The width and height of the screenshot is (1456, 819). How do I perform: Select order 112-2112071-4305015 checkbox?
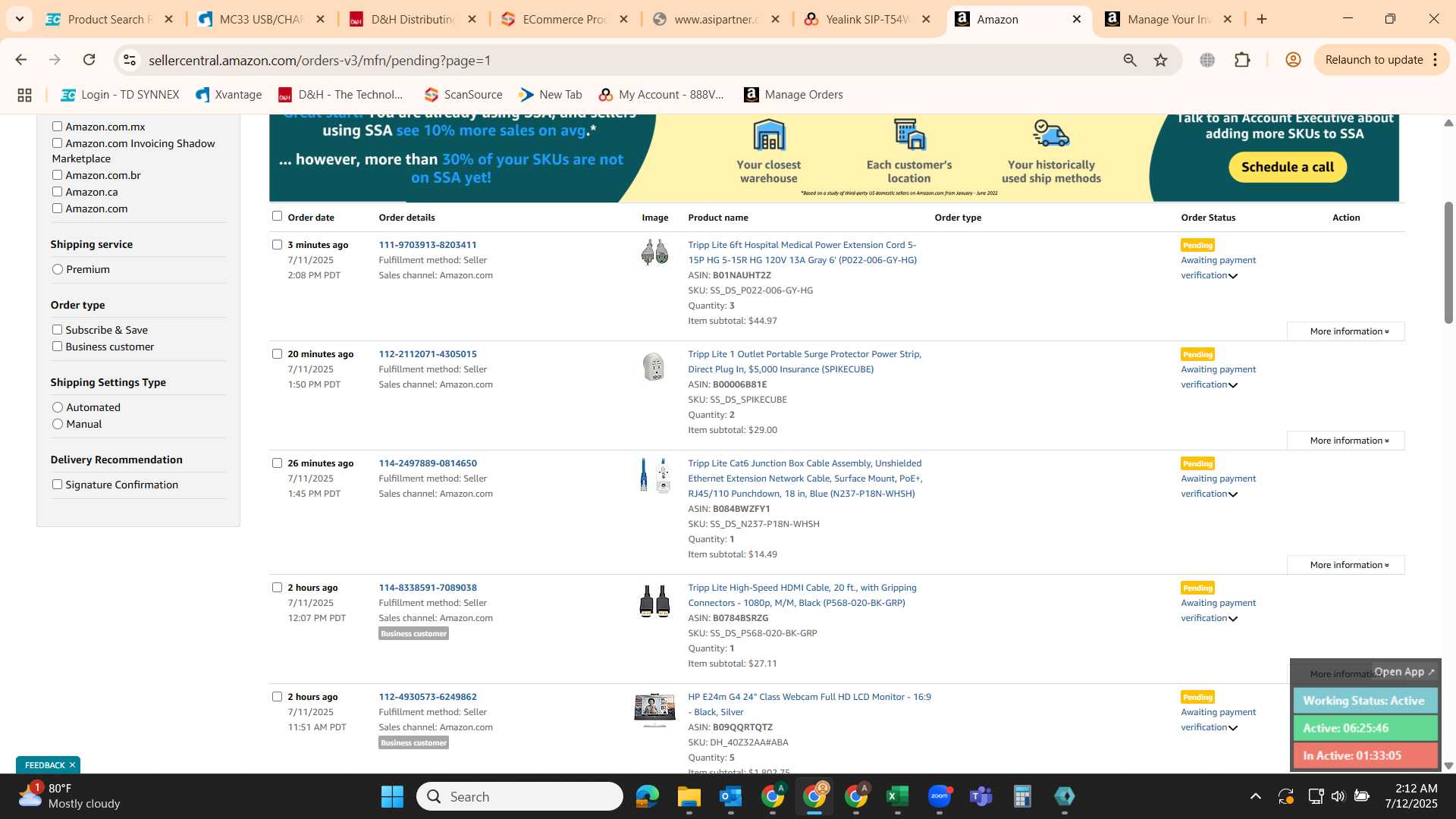click(277, 354)
